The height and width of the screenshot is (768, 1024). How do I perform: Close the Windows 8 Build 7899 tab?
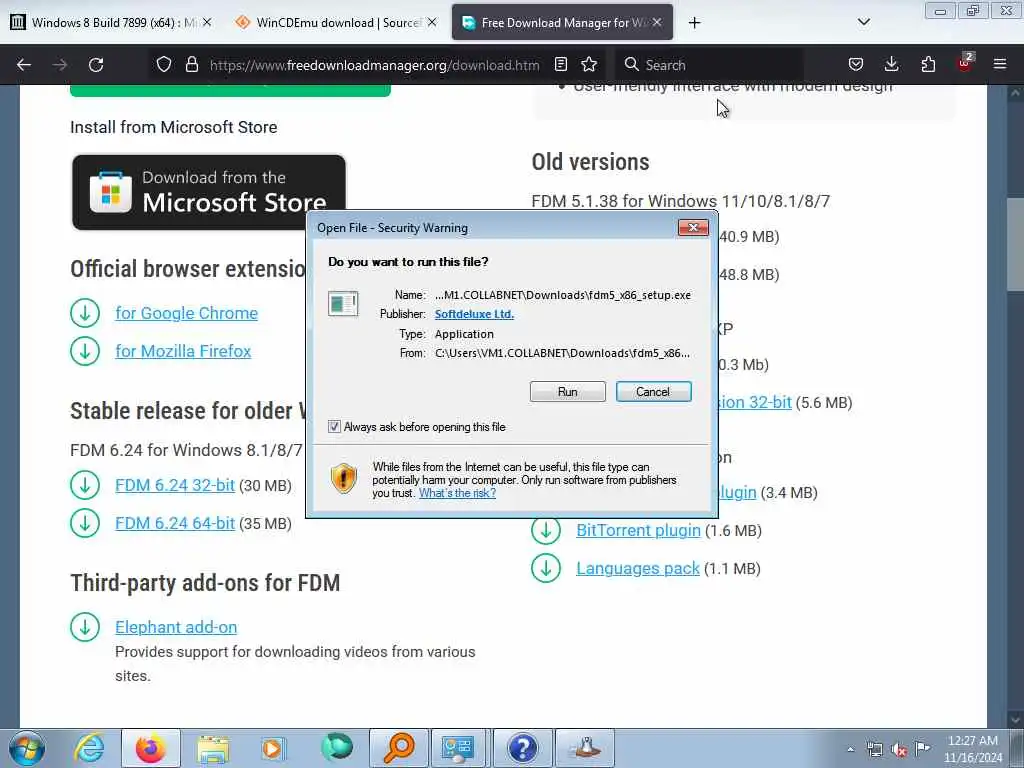click(x=206, y=22)
